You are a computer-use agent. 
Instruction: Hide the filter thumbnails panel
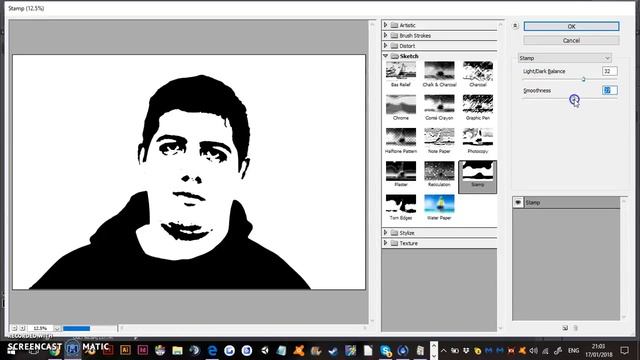coord(515,26)
